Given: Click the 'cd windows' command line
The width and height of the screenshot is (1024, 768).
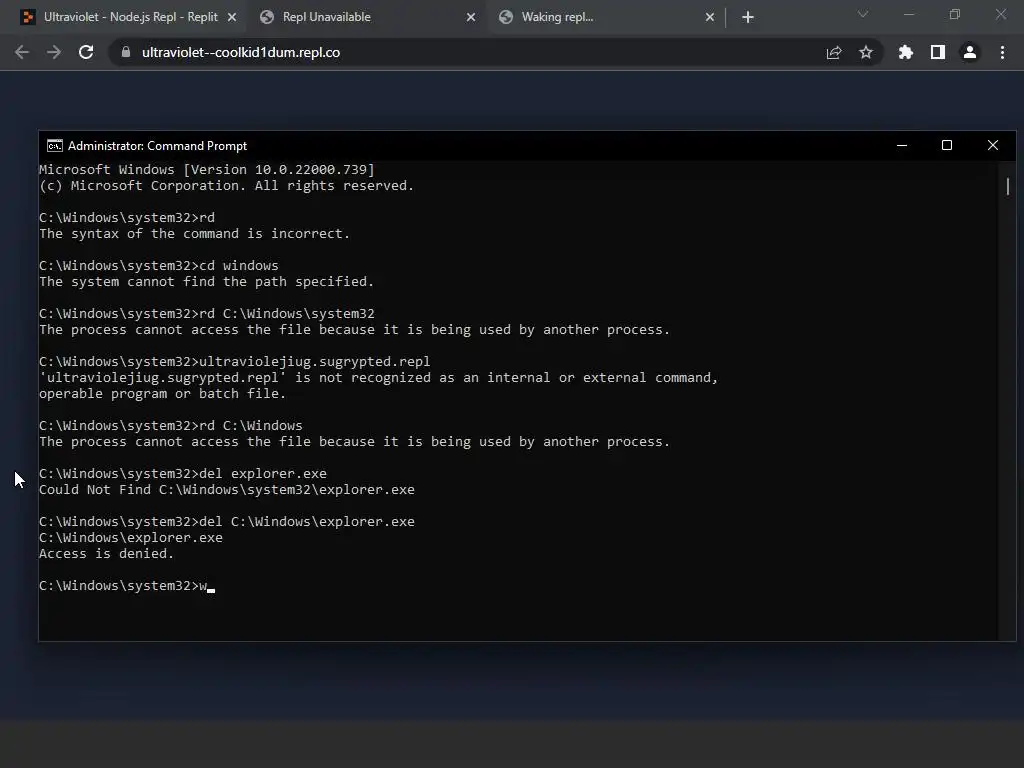Looking at the screenshot, I should pos(159,265).
